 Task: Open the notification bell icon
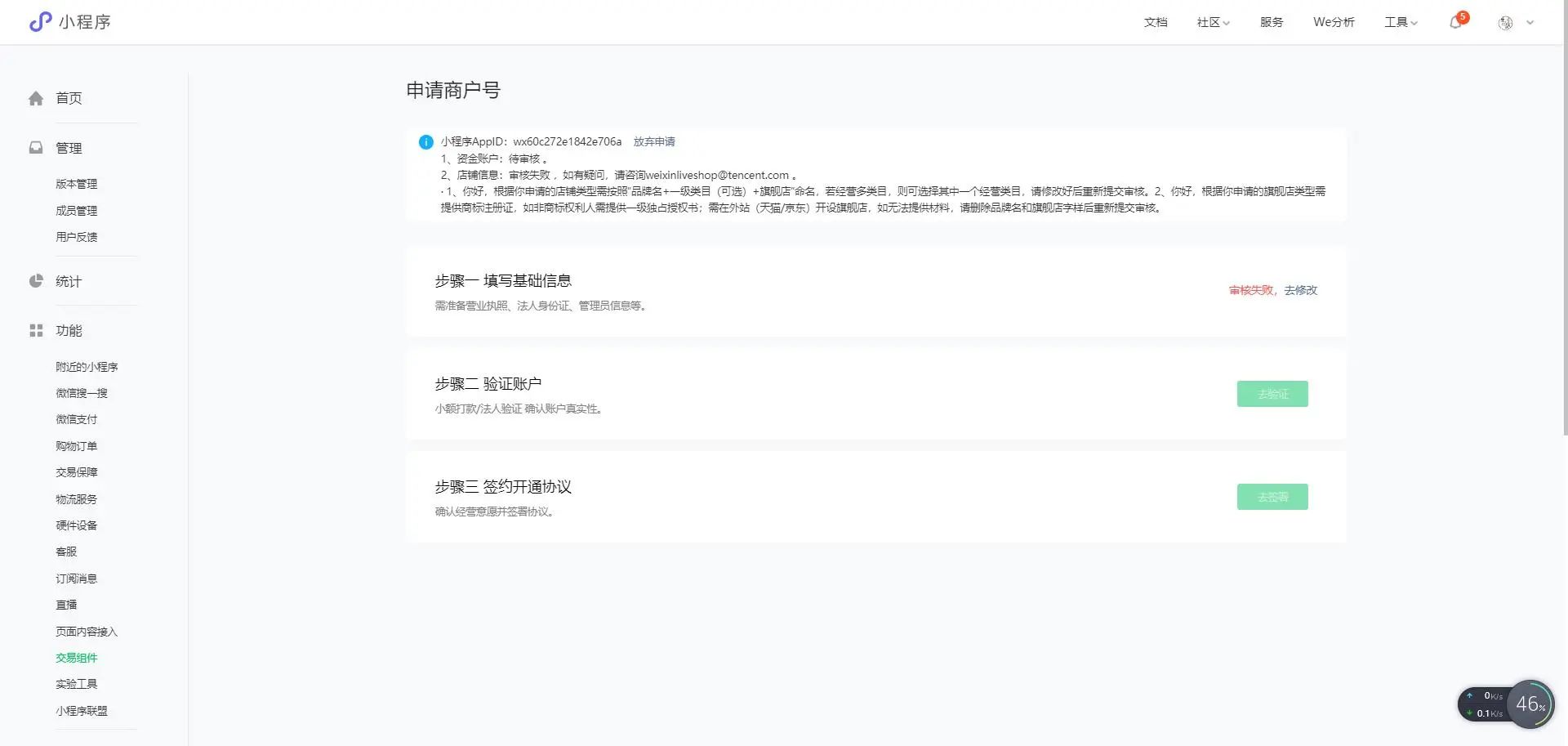pos(1456,22)
